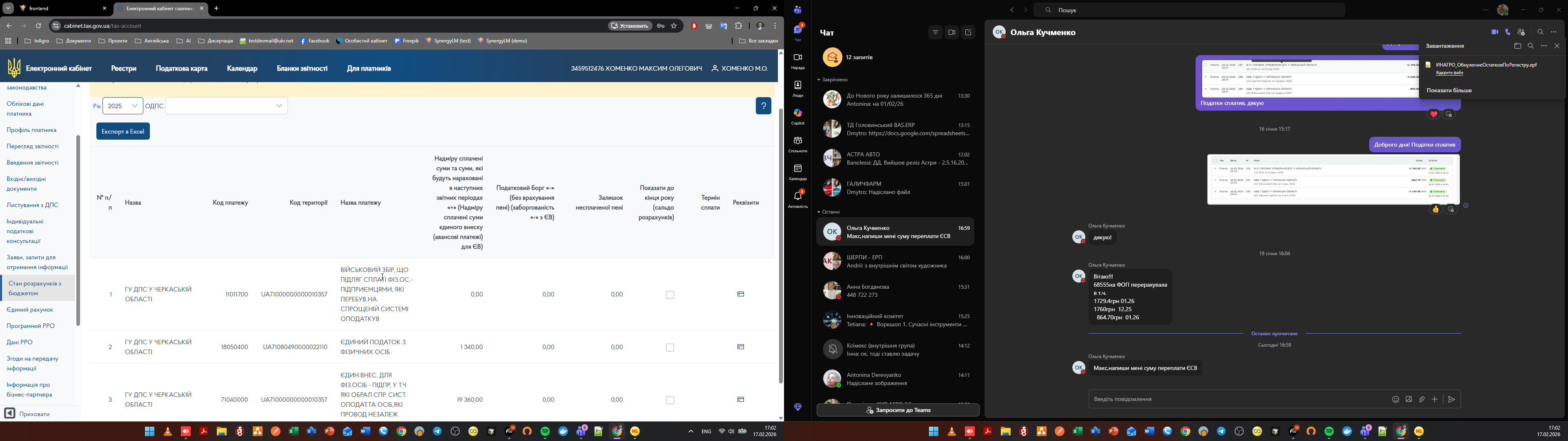Start audio call in chat header
This screenshot has height=441, width=1568.
click(x=1508, y=32)
